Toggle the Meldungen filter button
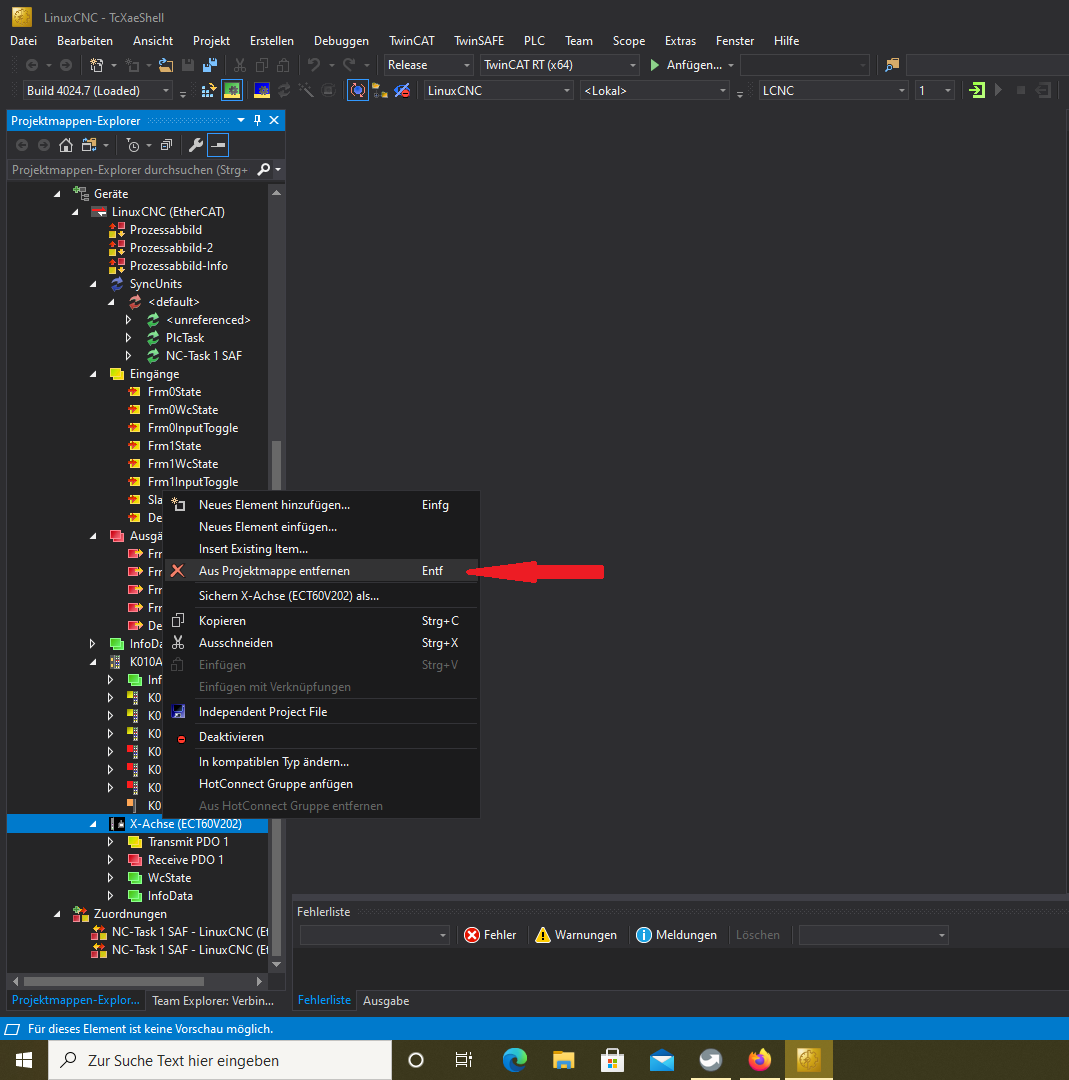This screenshot has height=1080, width=1069. tap(676, 935)
